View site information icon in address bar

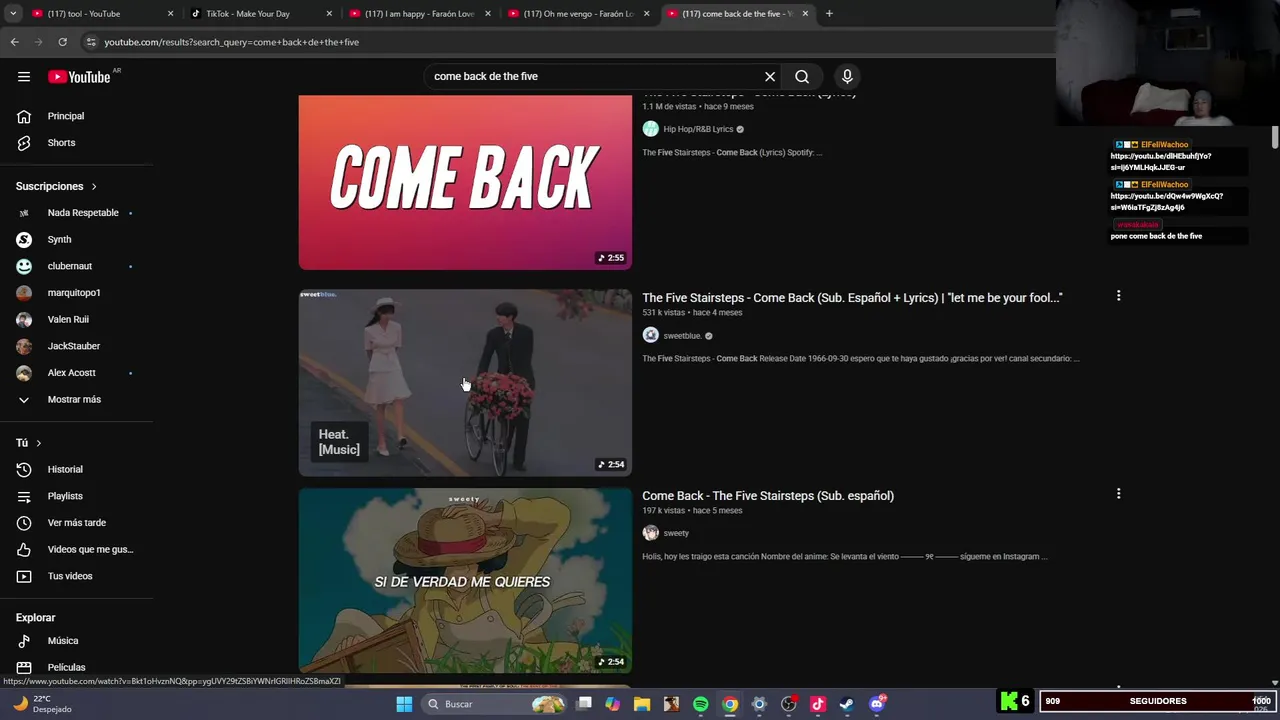[x=91, y=42]
